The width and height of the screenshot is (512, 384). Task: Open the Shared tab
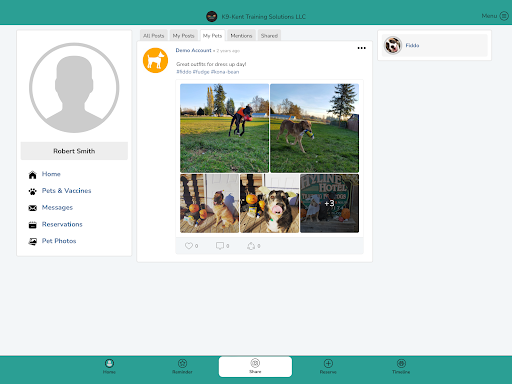click(x=269, y=36)
